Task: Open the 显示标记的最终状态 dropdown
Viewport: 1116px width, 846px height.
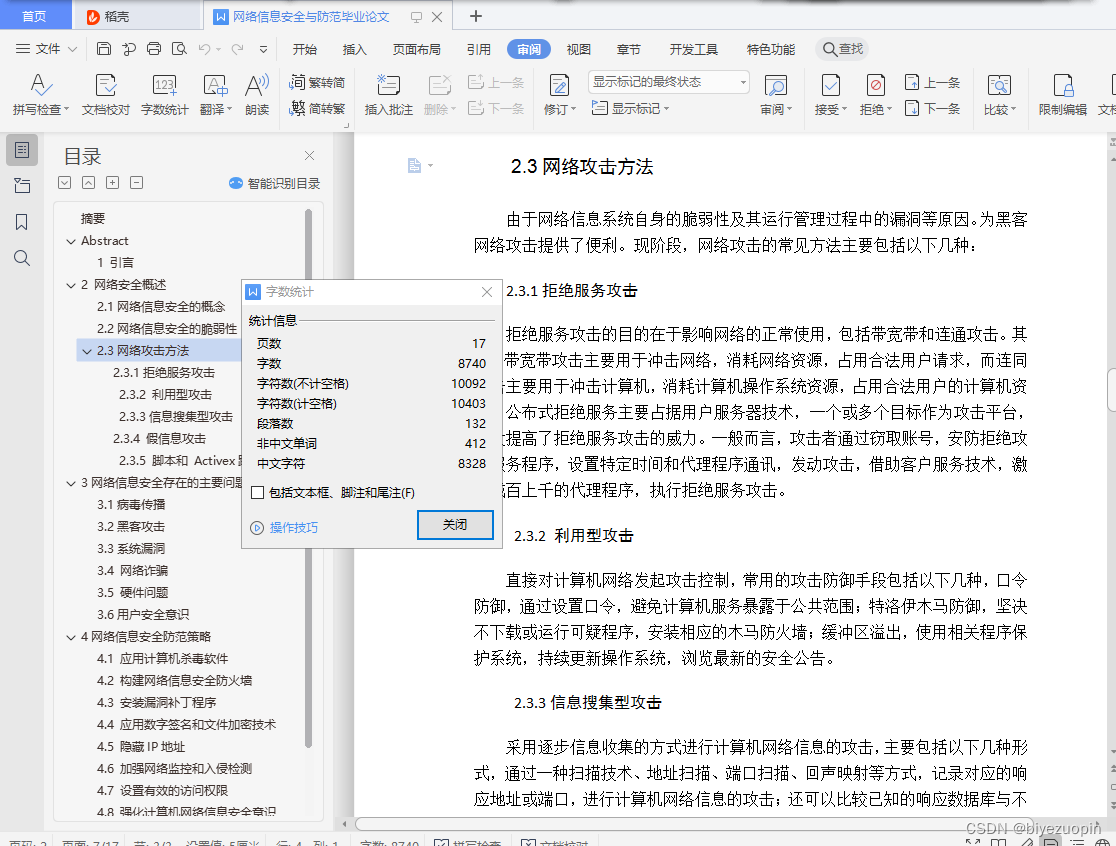Action: (743, 81)
